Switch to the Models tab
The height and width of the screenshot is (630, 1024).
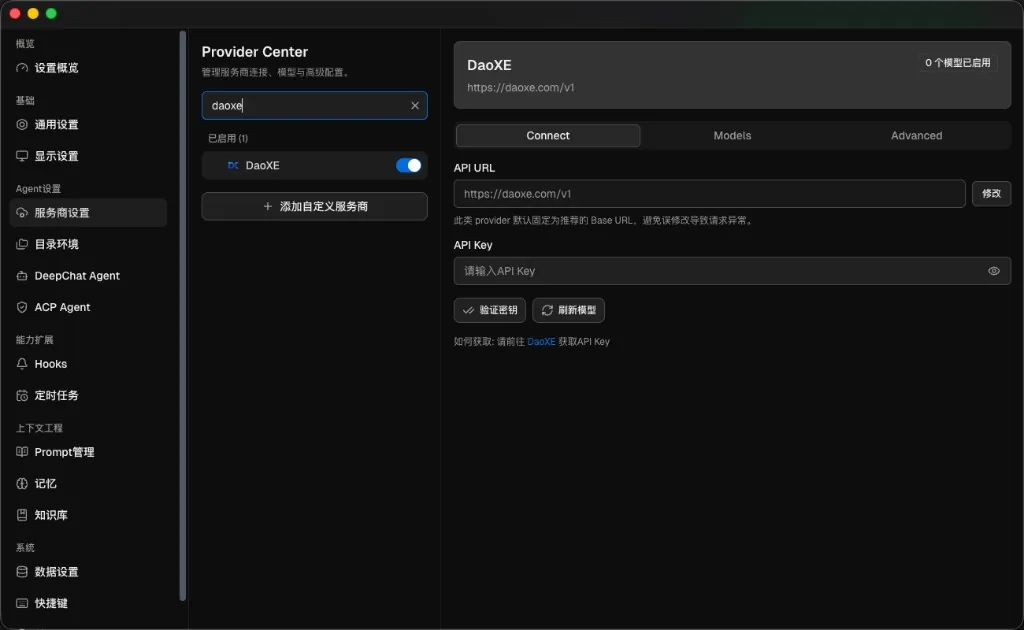click(x=732, y=136)
